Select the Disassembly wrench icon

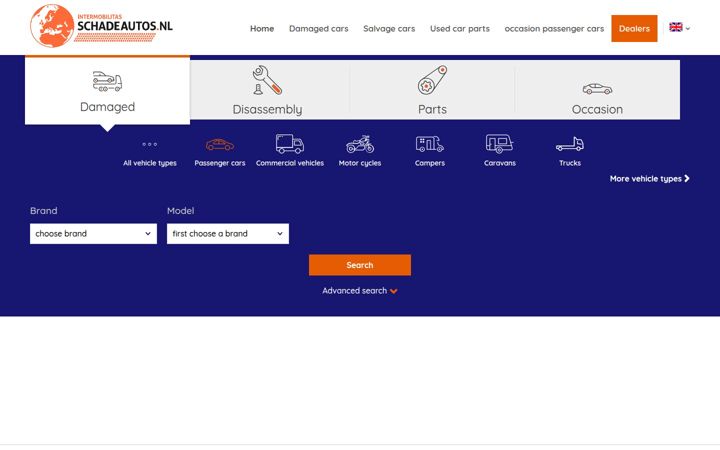click(x=267, y=80)
